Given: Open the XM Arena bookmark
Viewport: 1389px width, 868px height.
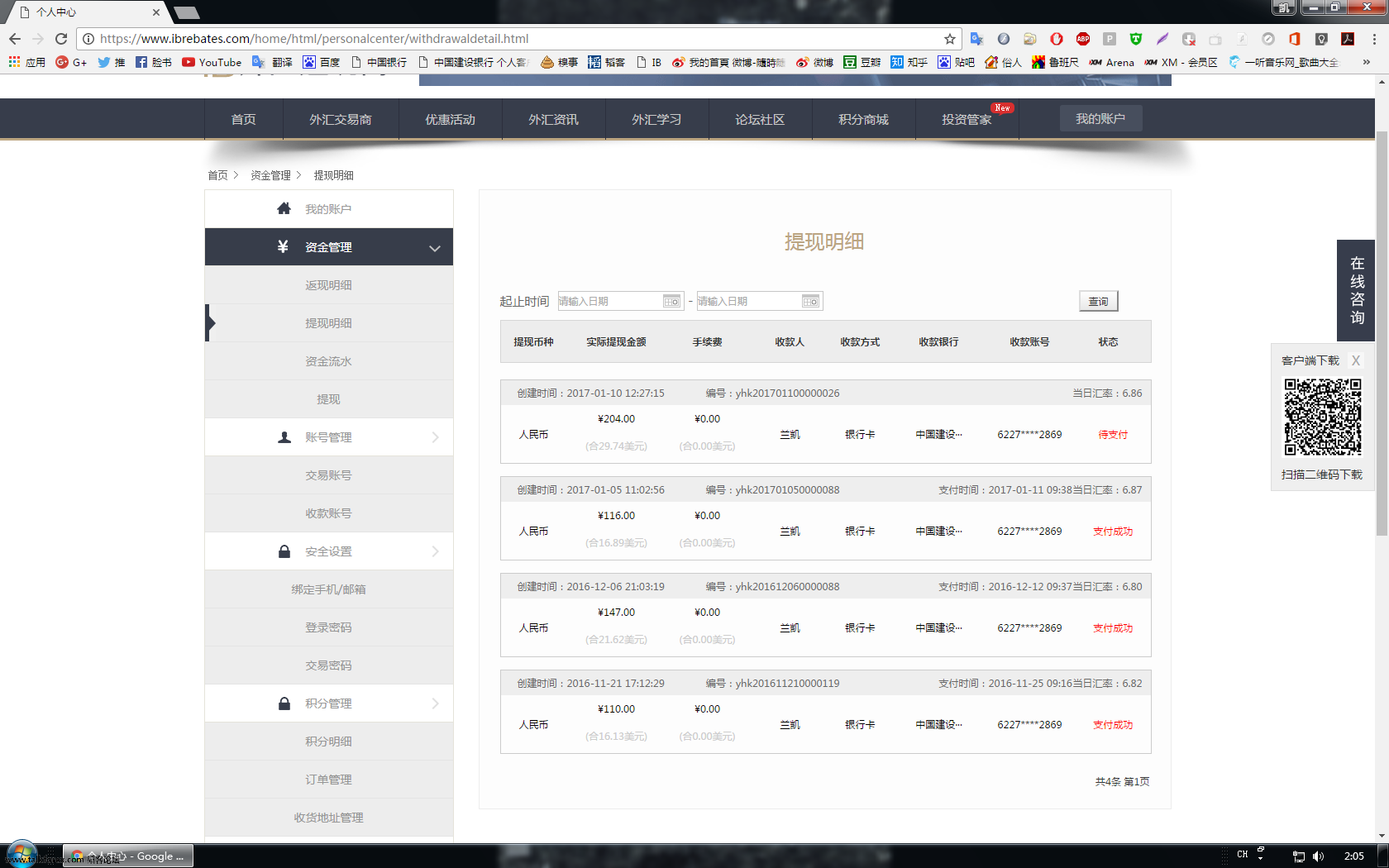Looking at the screenshot, I should click(1111, 62).
